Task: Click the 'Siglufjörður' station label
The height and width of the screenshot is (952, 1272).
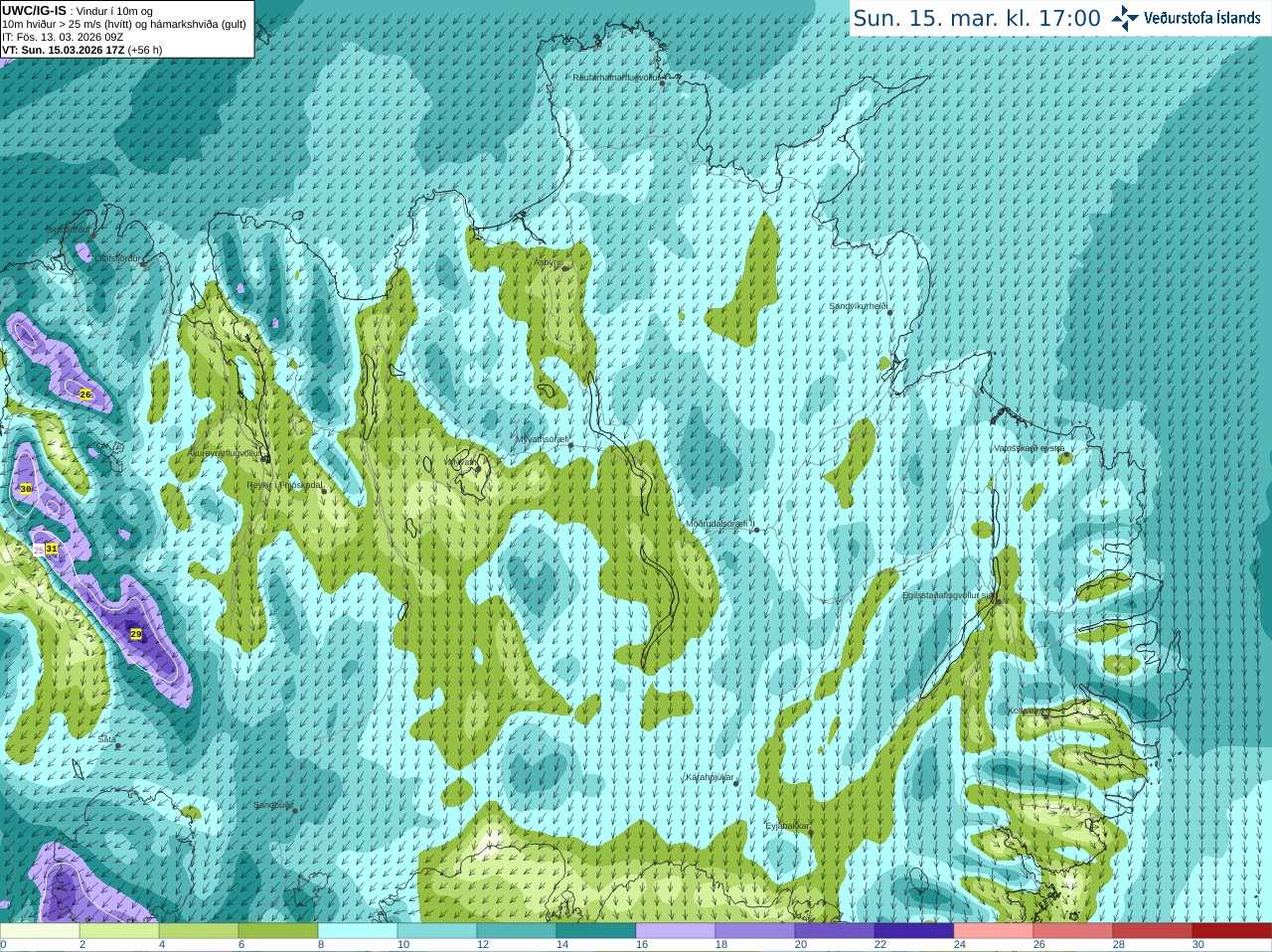Action: click(x=67, y=230)
